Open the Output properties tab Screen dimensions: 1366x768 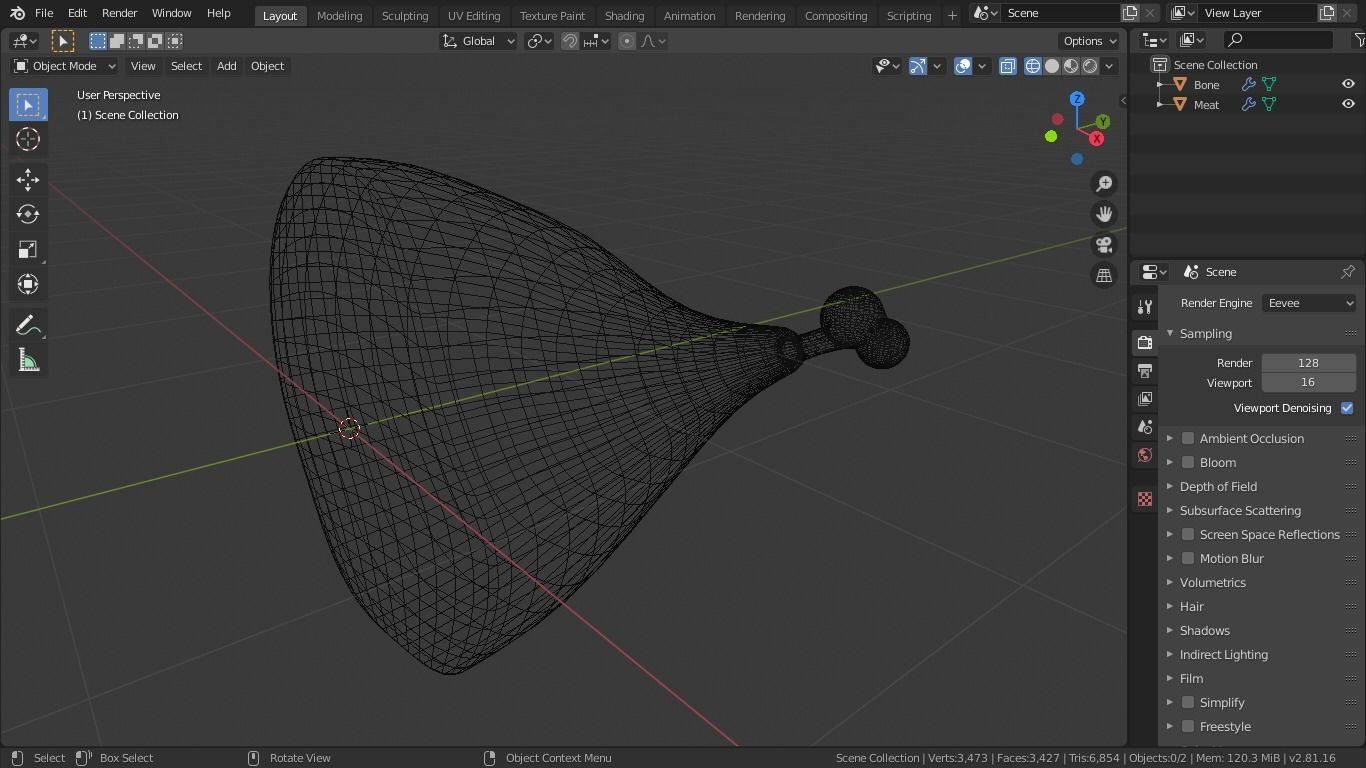pos(1145,371)
